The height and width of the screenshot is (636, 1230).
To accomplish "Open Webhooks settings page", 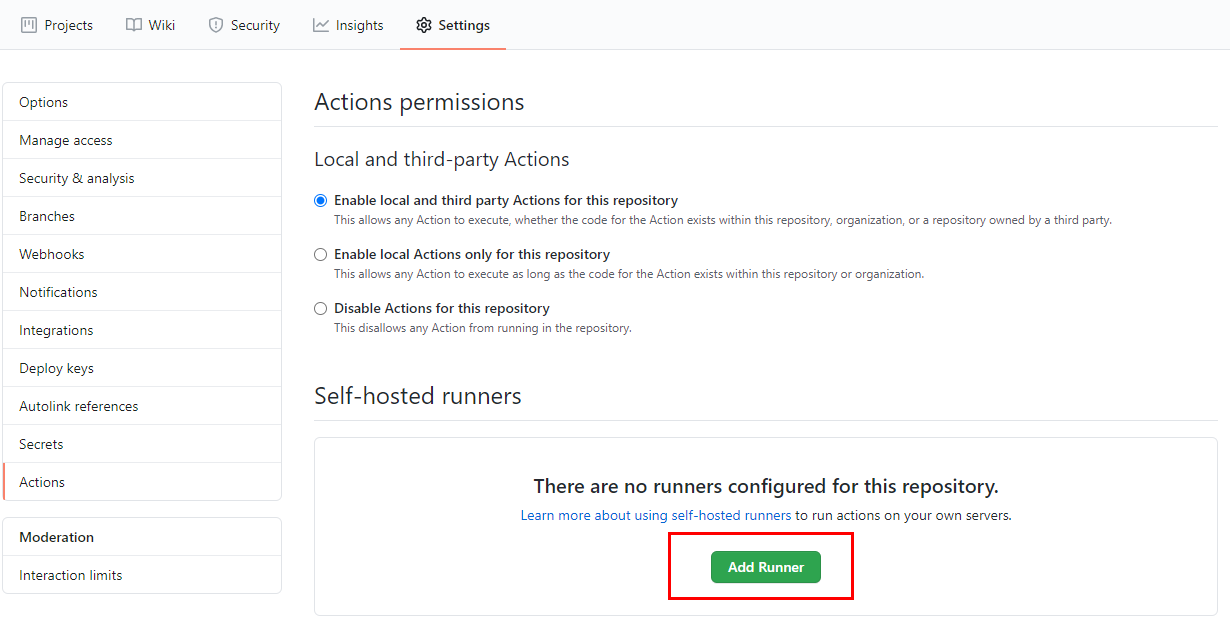I will [x=142, y=254].
